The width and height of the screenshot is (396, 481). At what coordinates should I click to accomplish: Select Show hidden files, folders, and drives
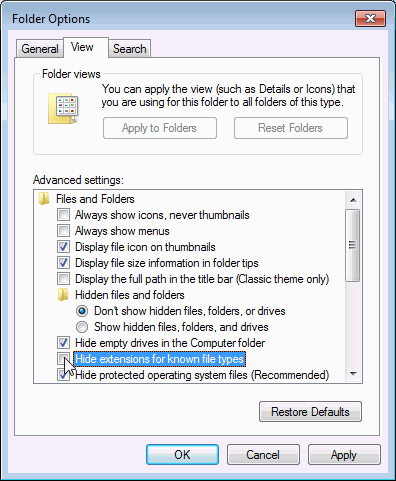82,327
